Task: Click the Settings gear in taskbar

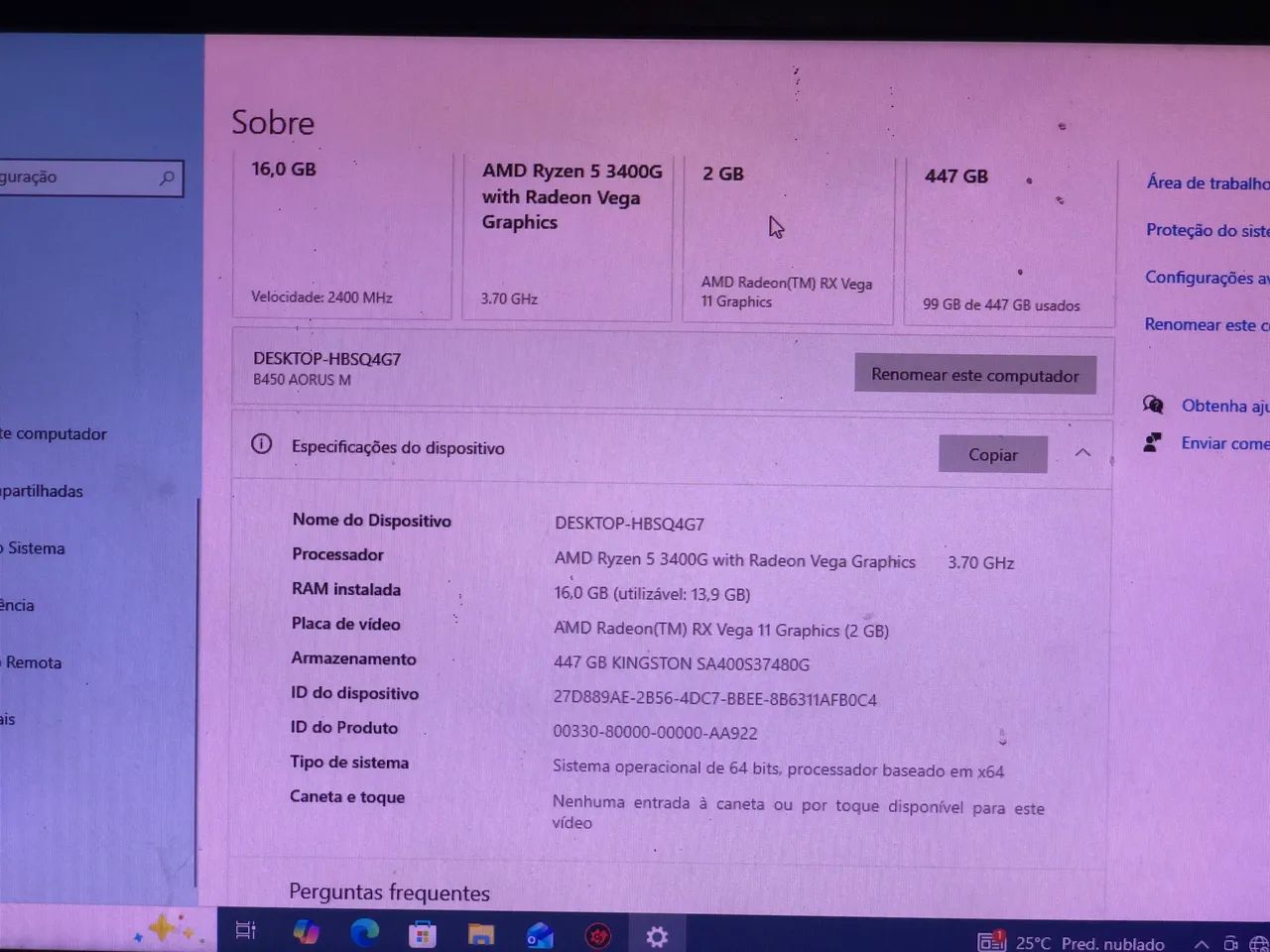Action: point(657,936)
